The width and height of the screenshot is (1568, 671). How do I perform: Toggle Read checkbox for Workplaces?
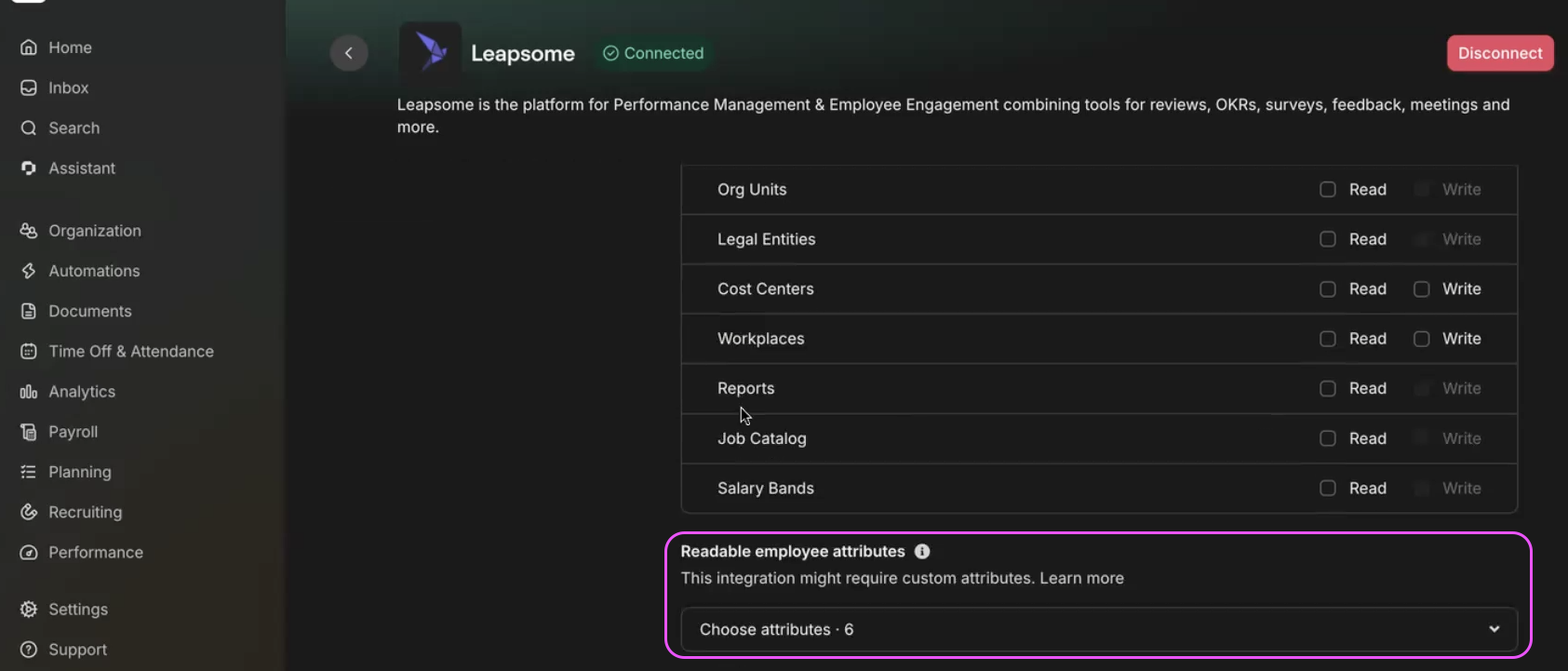click(1328, 339)
